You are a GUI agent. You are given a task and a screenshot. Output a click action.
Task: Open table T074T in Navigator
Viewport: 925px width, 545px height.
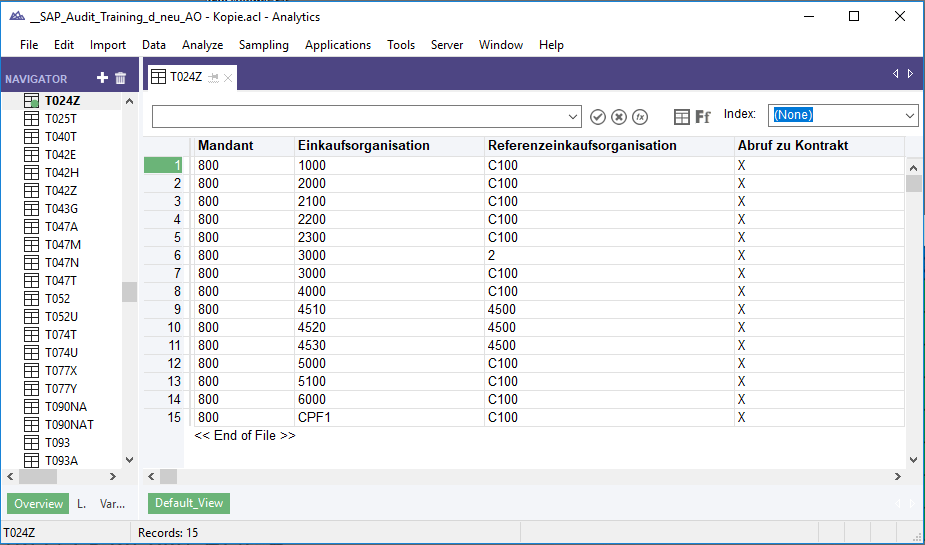coord(61,334)
